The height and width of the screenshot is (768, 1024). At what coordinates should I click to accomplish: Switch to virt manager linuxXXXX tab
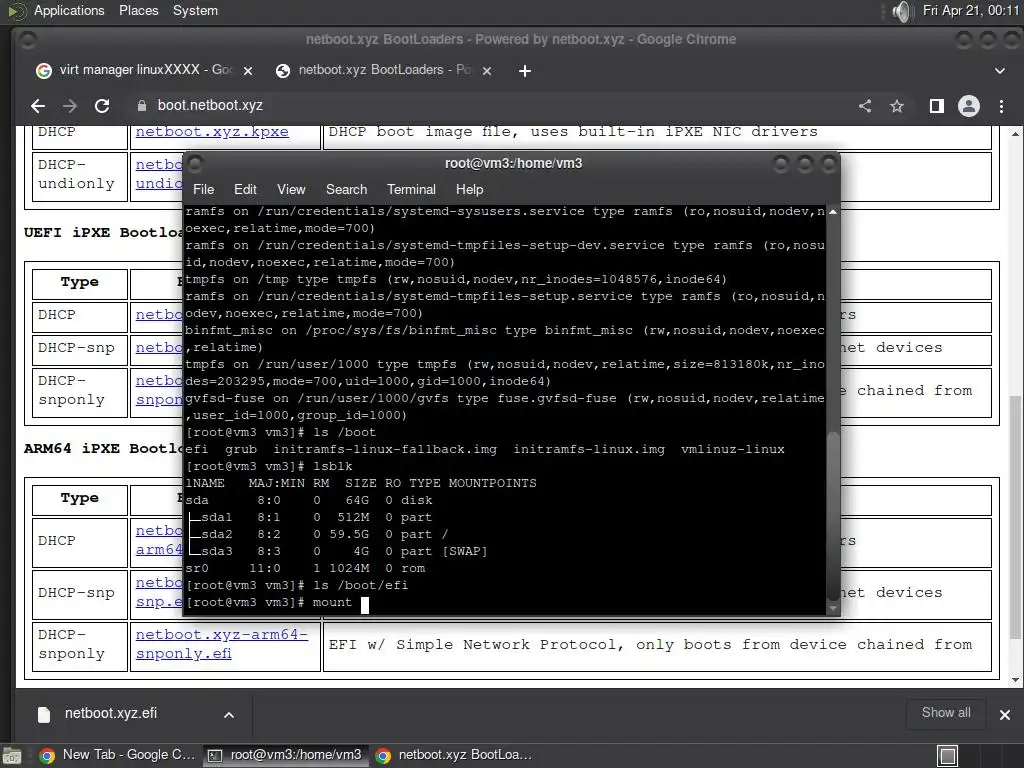pos(144,70)
